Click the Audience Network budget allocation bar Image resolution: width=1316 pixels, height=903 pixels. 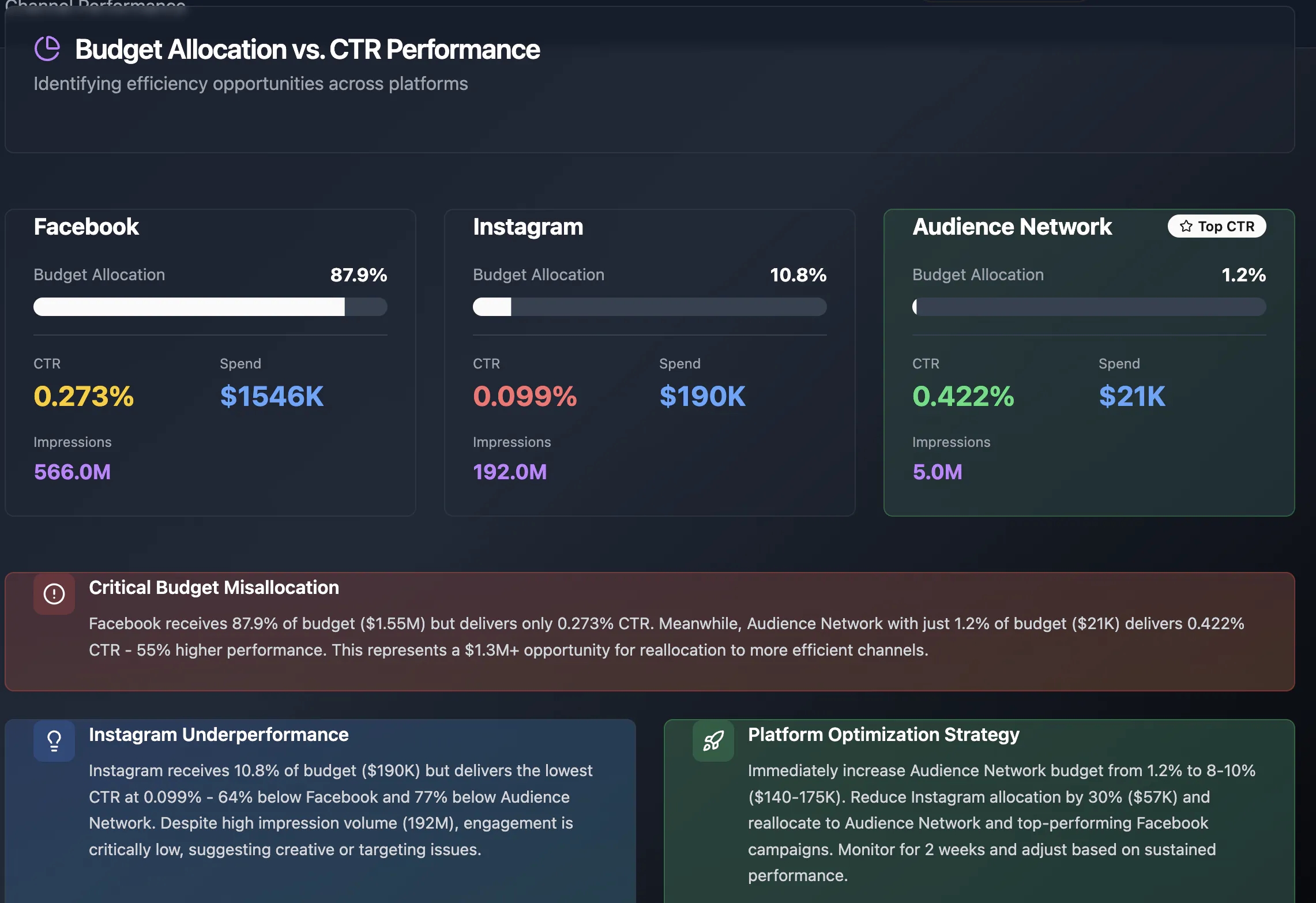point(1089,307)
